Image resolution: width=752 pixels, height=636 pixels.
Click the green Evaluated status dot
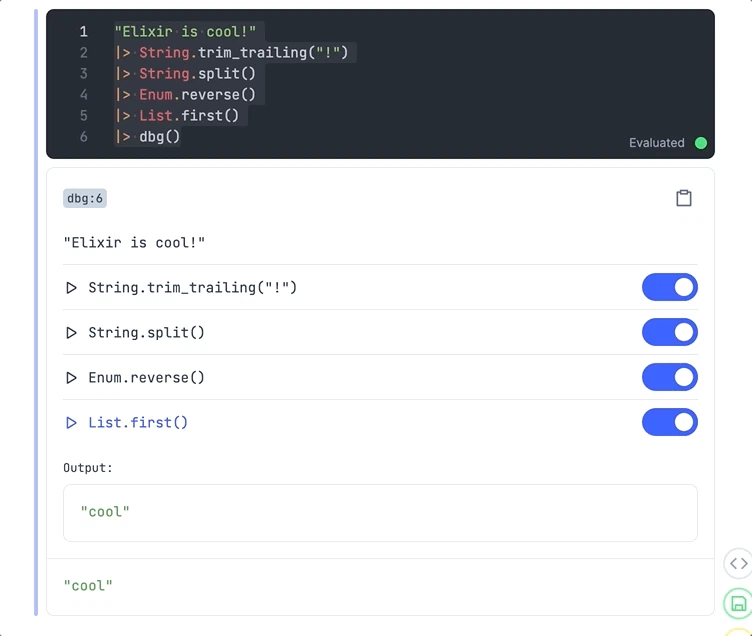(701, 143)
